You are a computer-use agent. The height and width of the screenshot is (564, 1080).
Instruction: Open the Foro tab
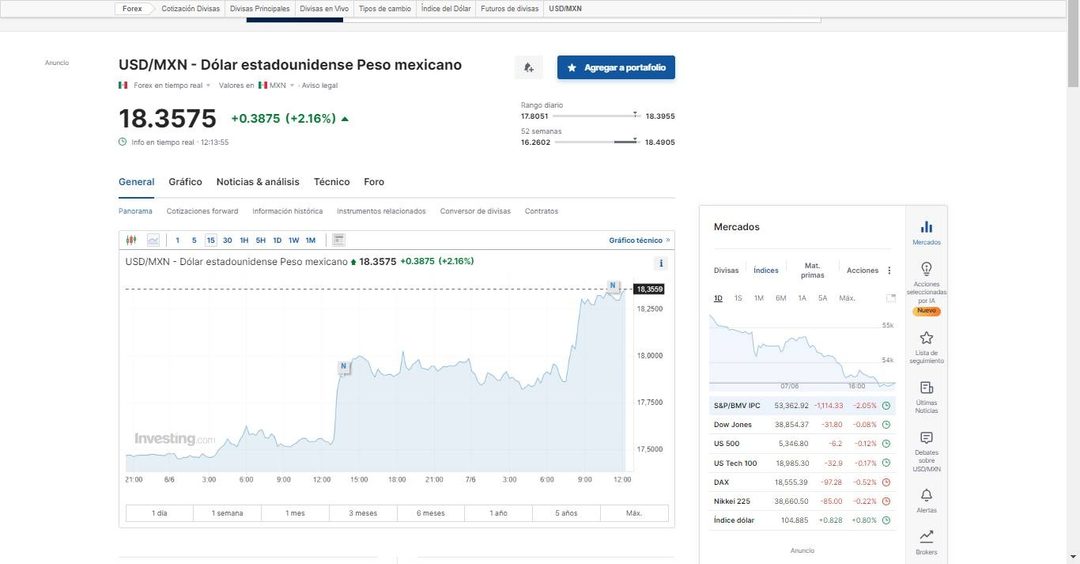coord(374,182)
